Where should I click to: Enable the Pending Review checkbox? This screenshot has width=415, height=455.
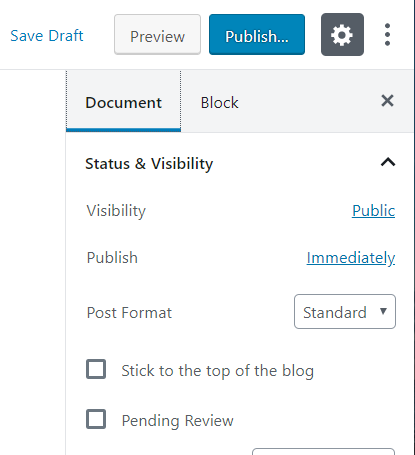96,419
